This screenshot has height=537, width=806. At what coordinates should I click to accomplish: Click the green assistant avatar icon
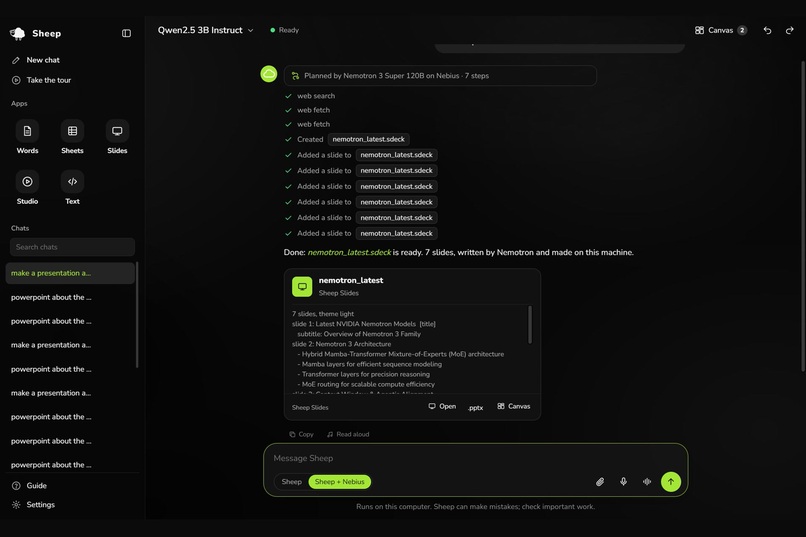[269, 74]
